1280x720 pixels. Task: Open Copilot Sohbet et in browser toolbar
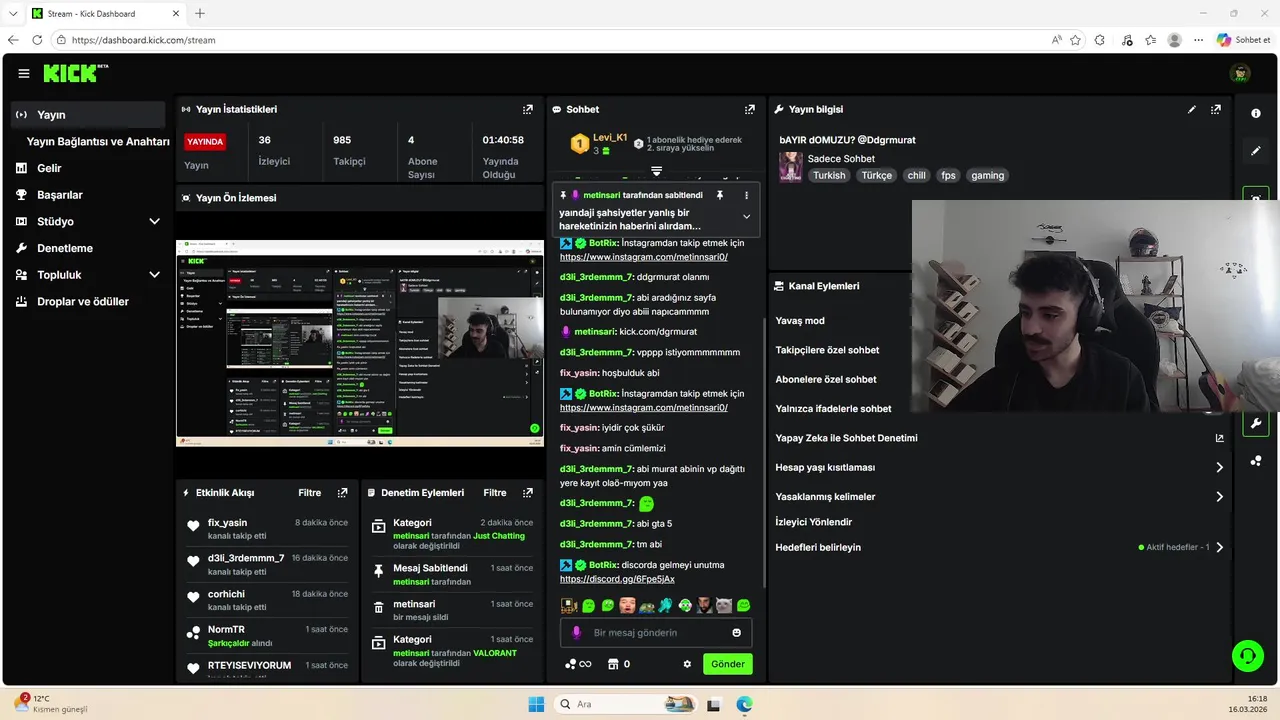pyautogui.click(x=1243, y=40)
